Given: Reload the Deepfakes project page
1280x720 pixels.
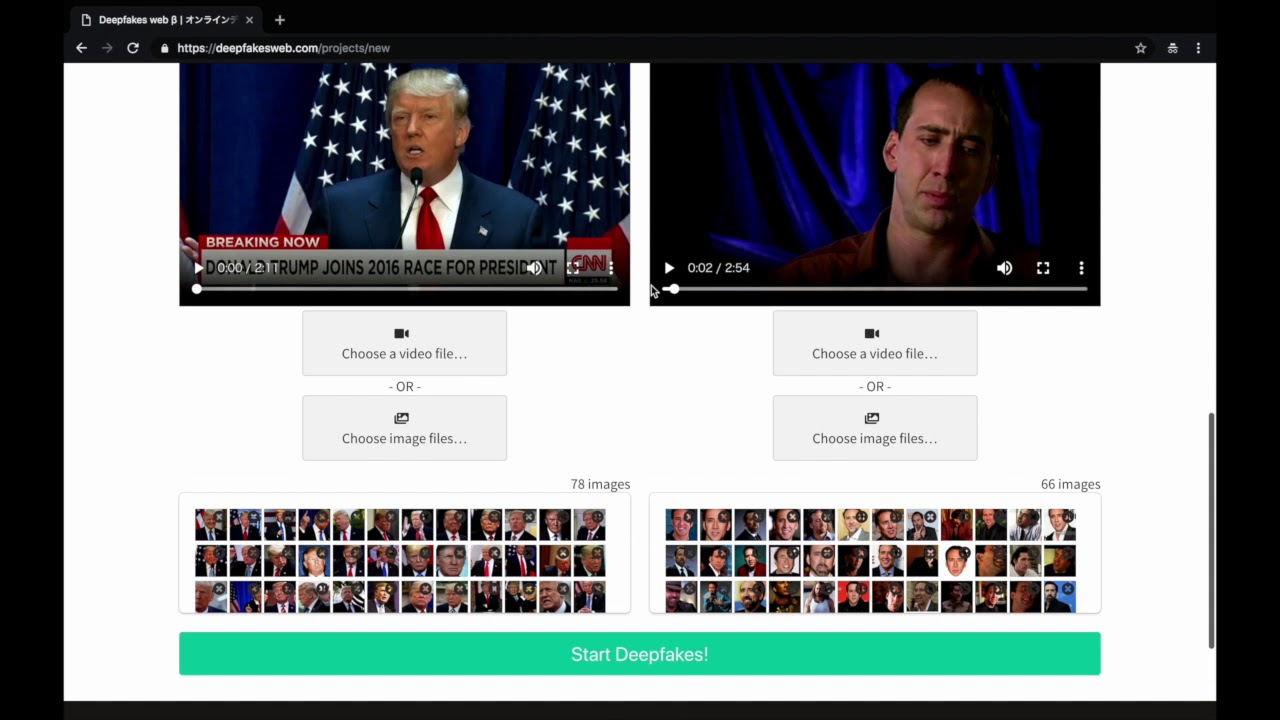Looking at the screenshot, I should click(x=132, y=47).
